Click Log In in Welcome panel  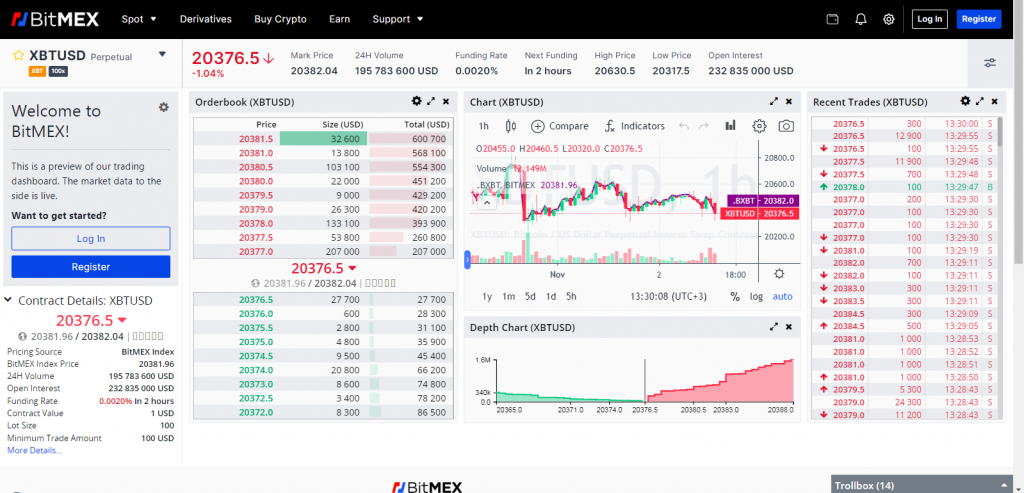pos(91,238)
